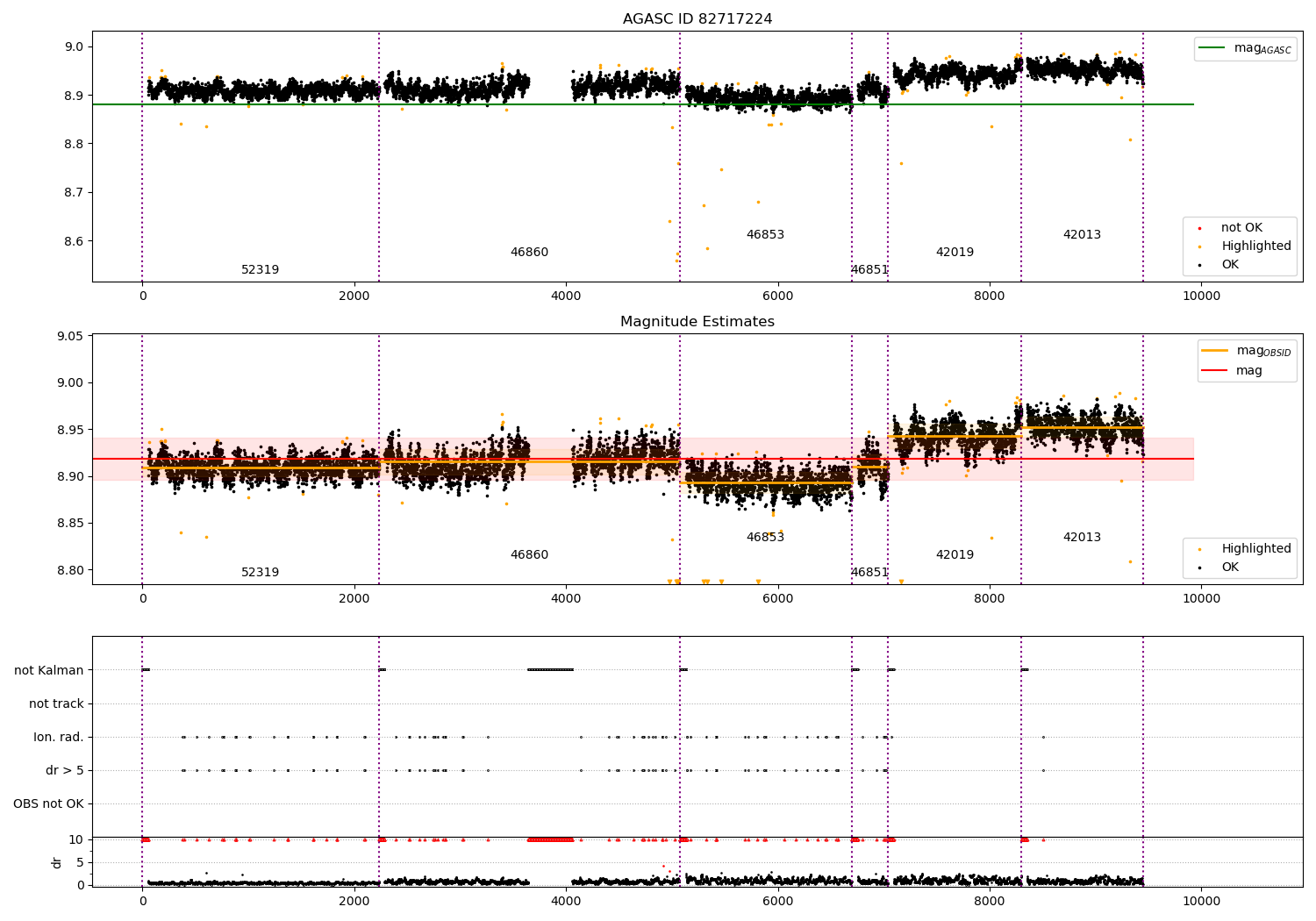Click the 'OBS not OK' row label
This screenshot has height=921, width=1316.
(49, 803)
